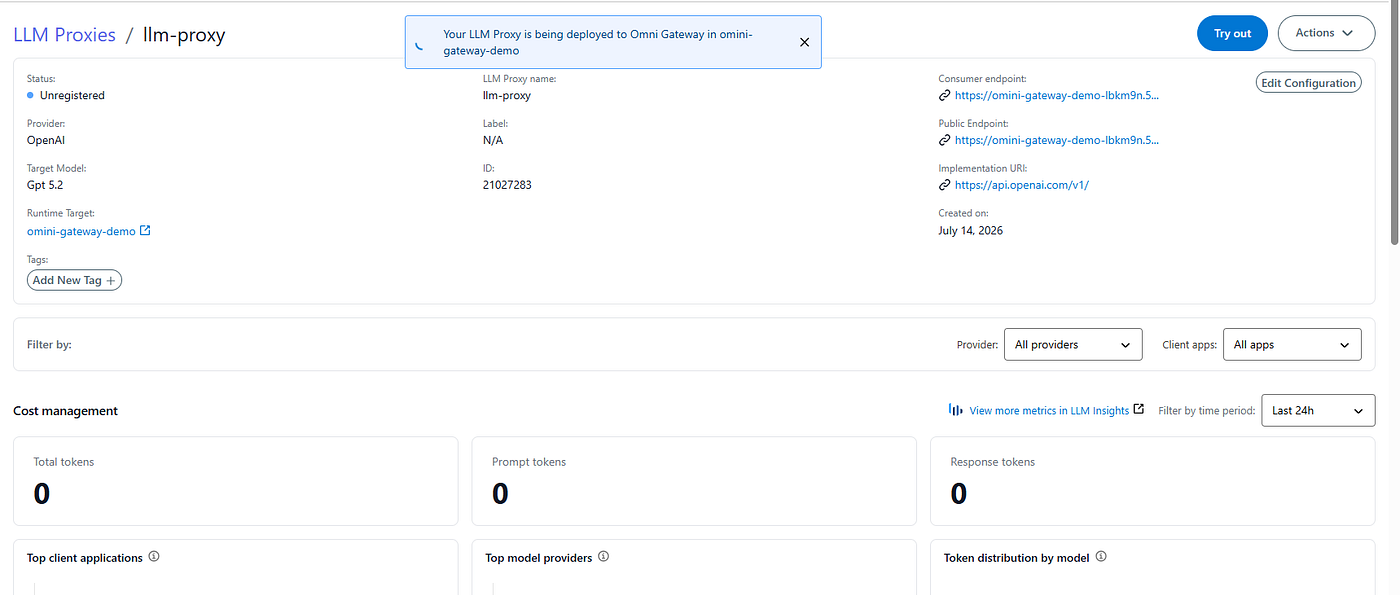The image size is (1400, 595).
Task: Click the Created on date July 14, 2026
Action: [970, 231]
